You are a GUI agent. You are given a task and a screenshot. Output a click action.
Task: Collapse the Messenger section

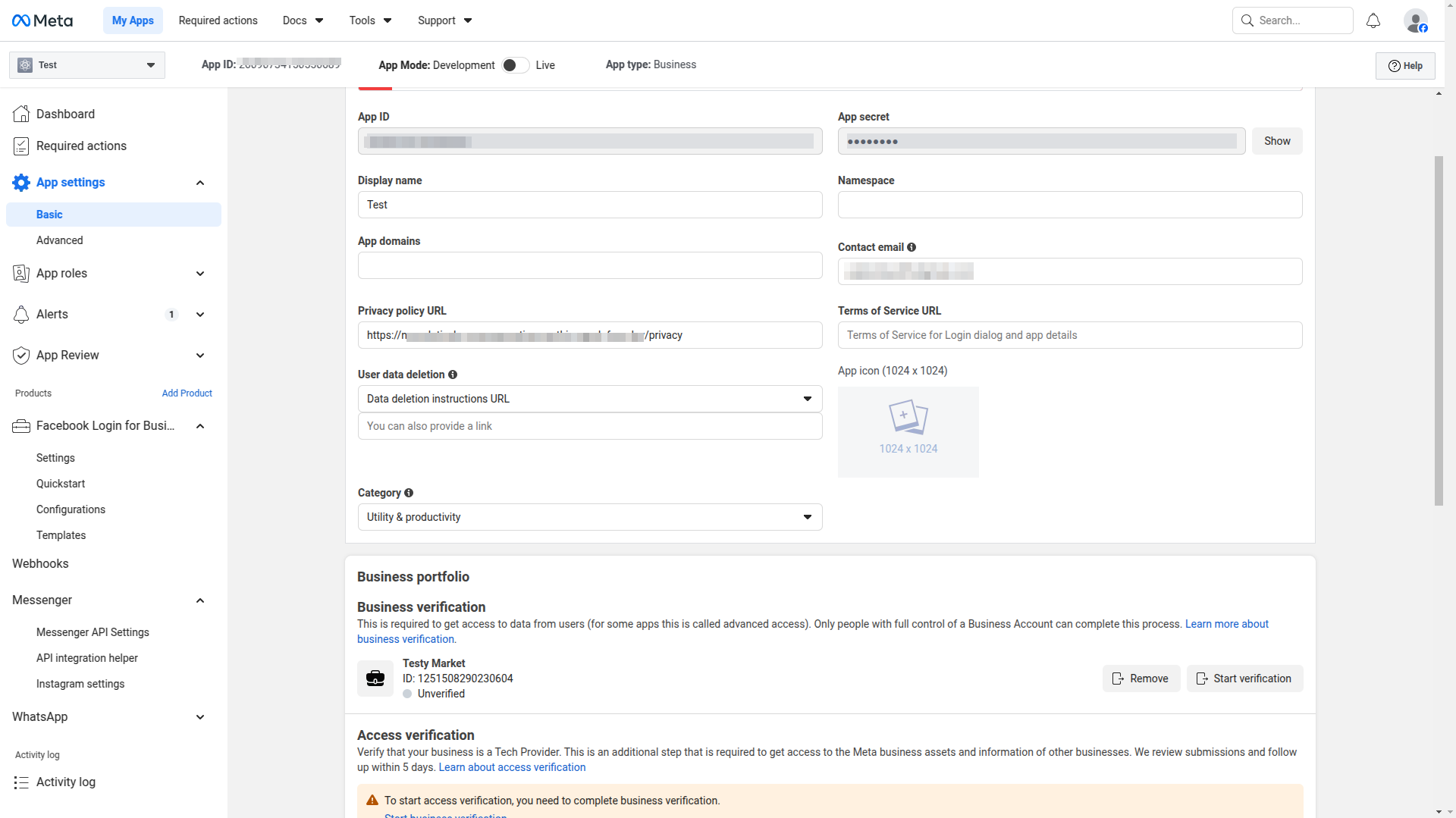pyautogui.click(x=200, y=600)
